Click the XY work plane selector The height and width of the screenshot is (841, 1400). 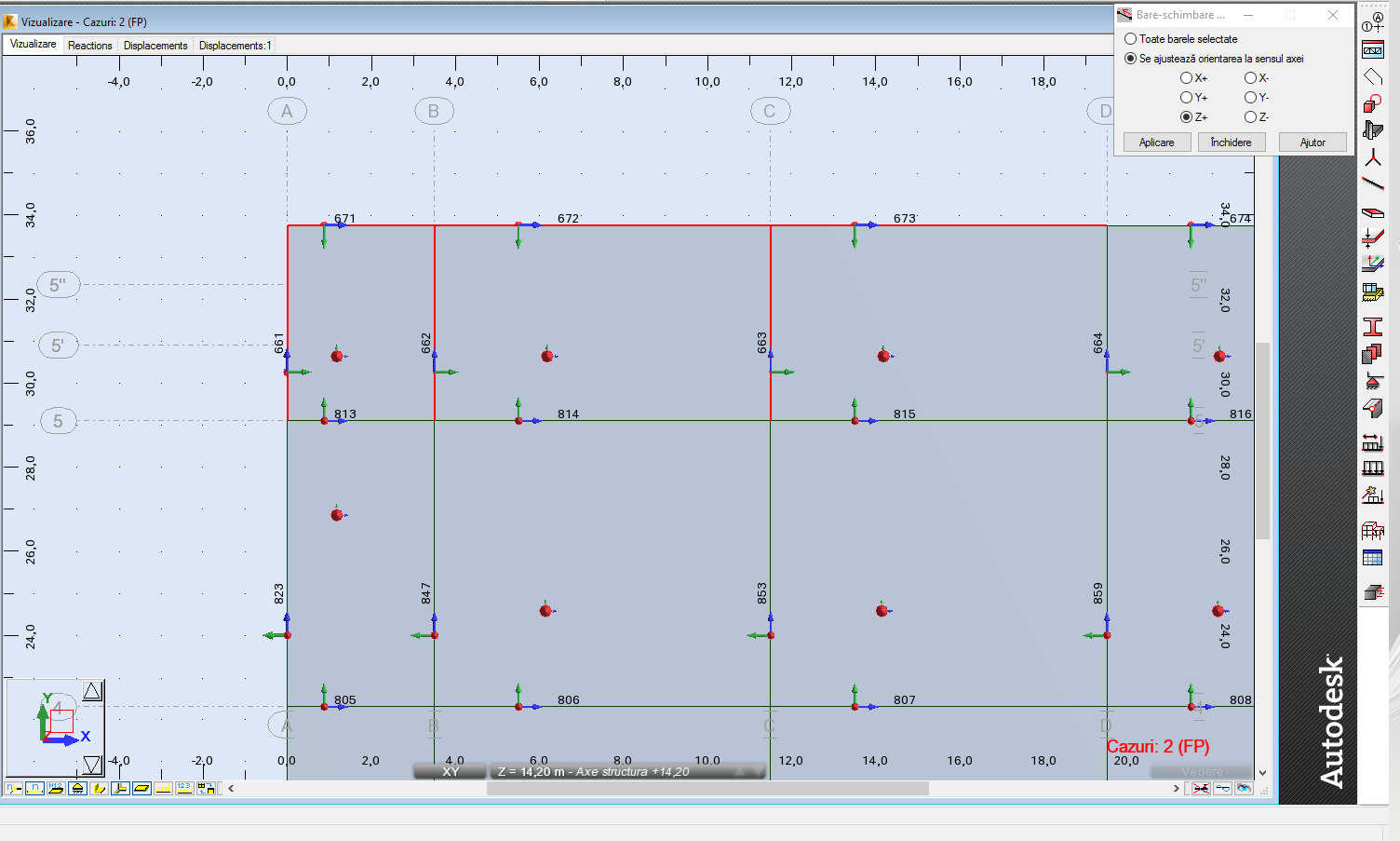click(x=451, y=771)
